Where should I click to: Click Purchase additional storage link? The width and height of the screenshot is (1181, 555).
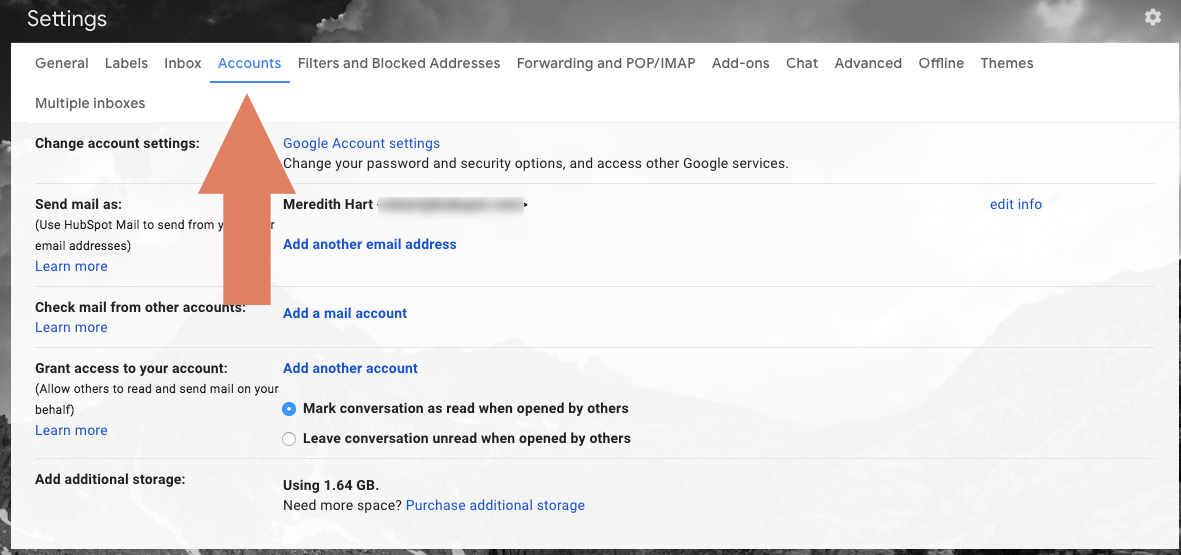pyautogui.click(x=495, y=505)
